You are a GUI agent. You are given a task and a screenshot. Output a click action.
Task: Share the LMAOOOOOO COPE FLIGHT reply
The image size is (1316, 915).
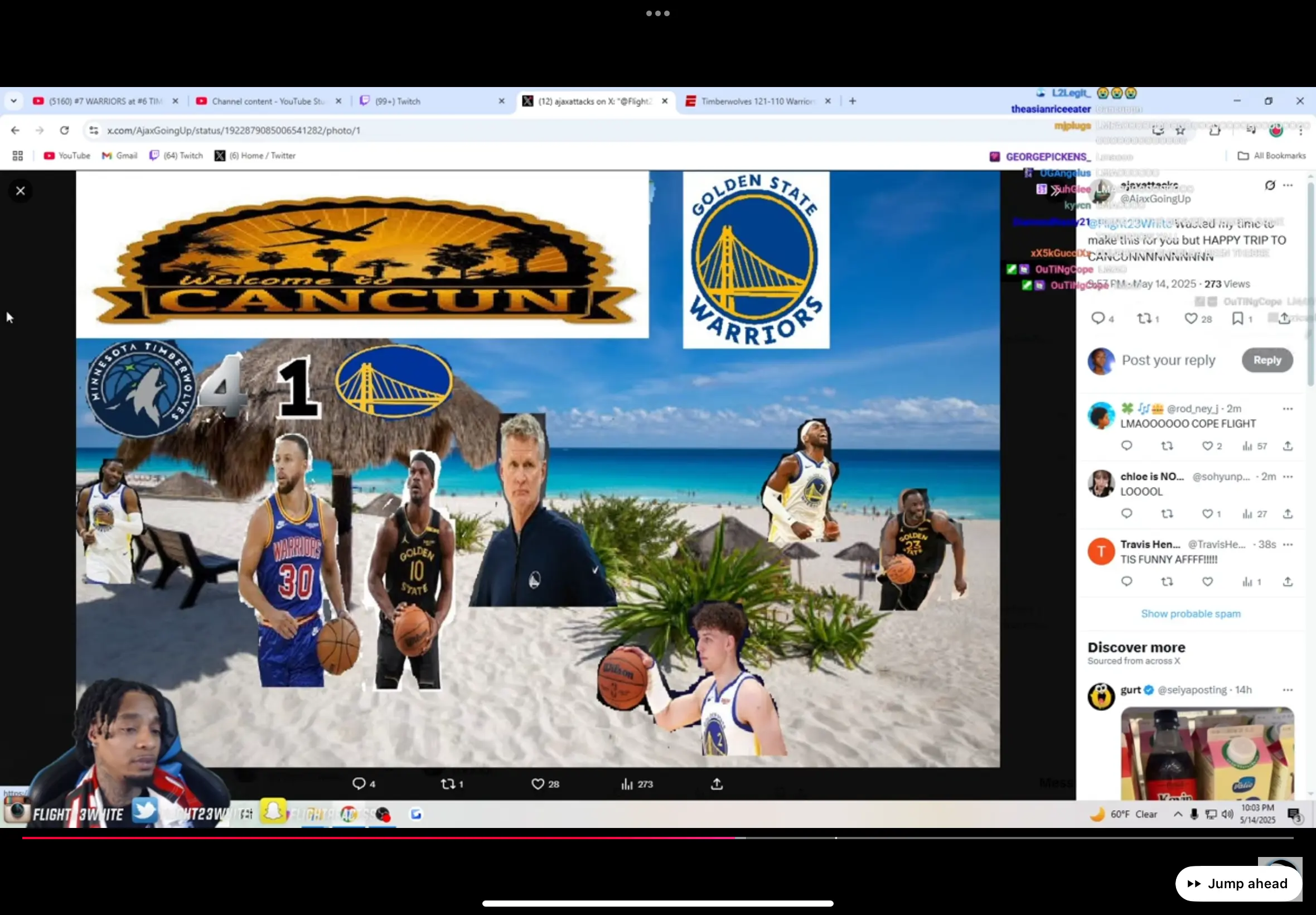(x=1288, y=446)
